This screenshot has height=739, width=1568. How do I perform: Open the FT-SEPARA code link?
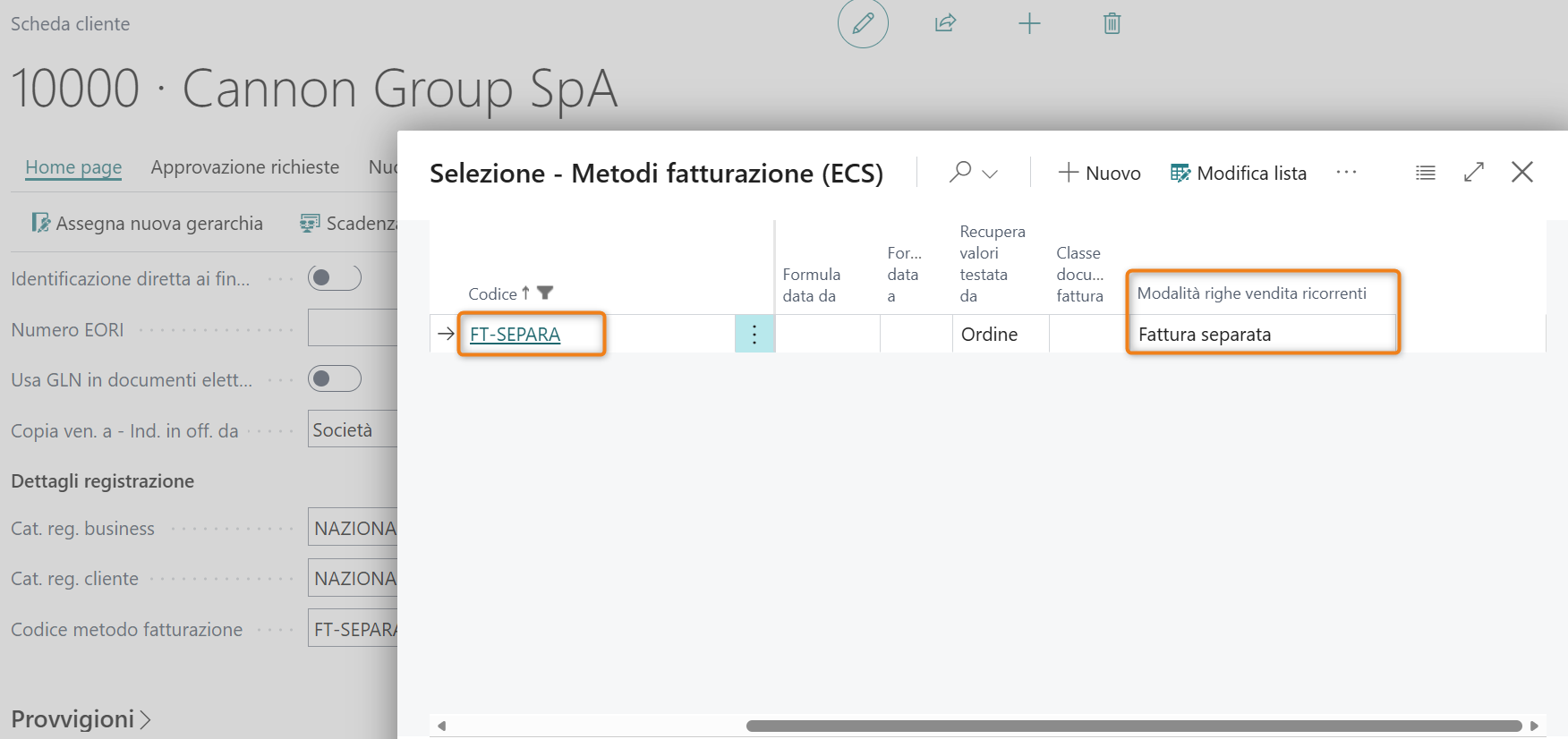(516, 335)
